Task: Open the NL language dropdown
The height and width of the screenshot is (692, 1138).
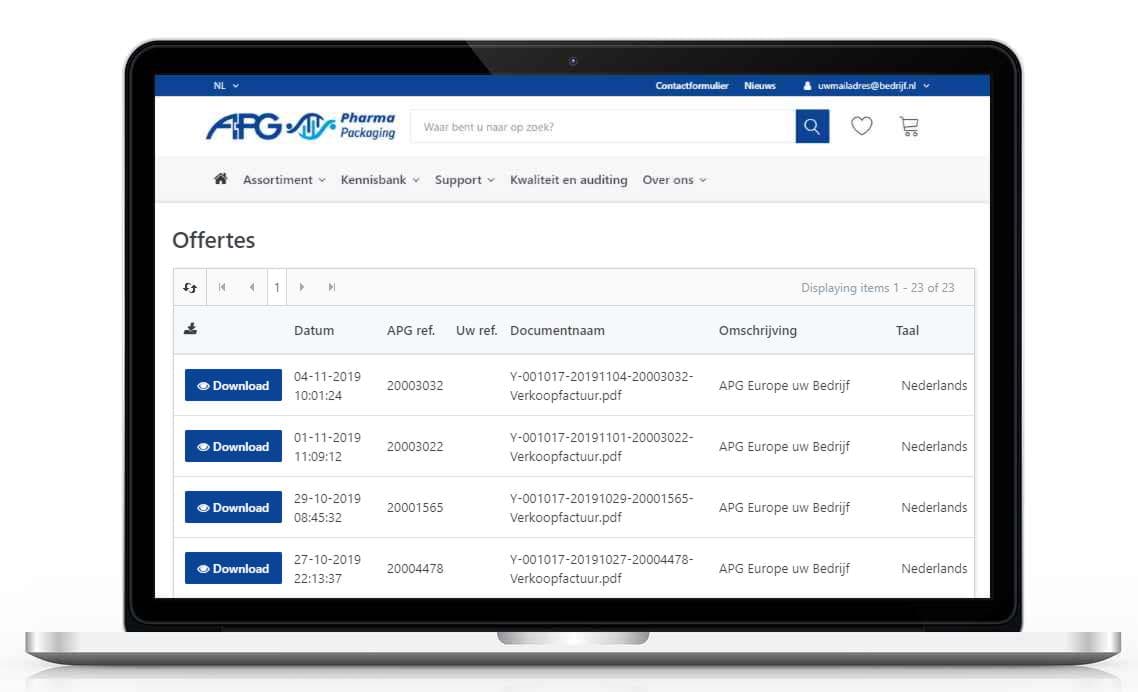Action: click(226, 86)
